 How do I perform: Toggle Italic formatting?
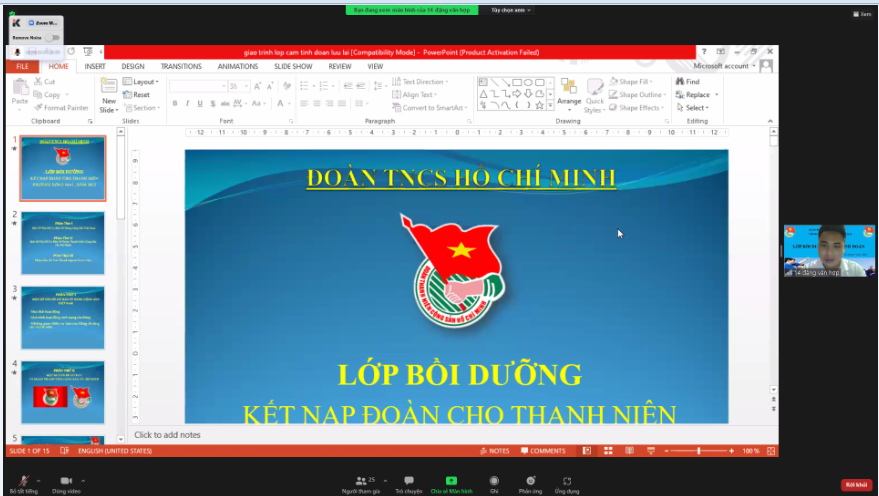point(187,103)
